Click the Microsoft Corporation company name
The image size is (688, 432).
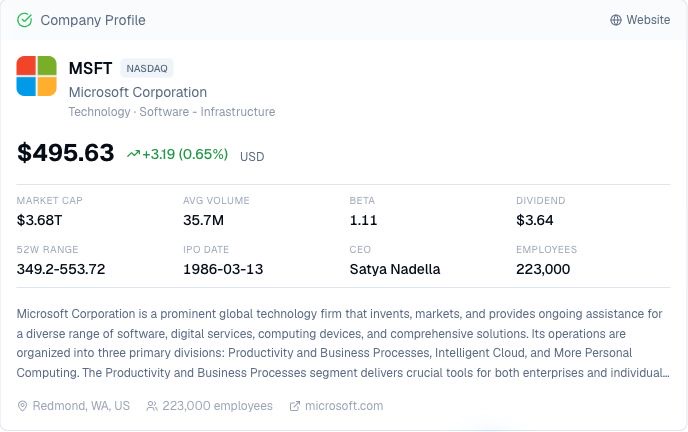coord(138,92)
